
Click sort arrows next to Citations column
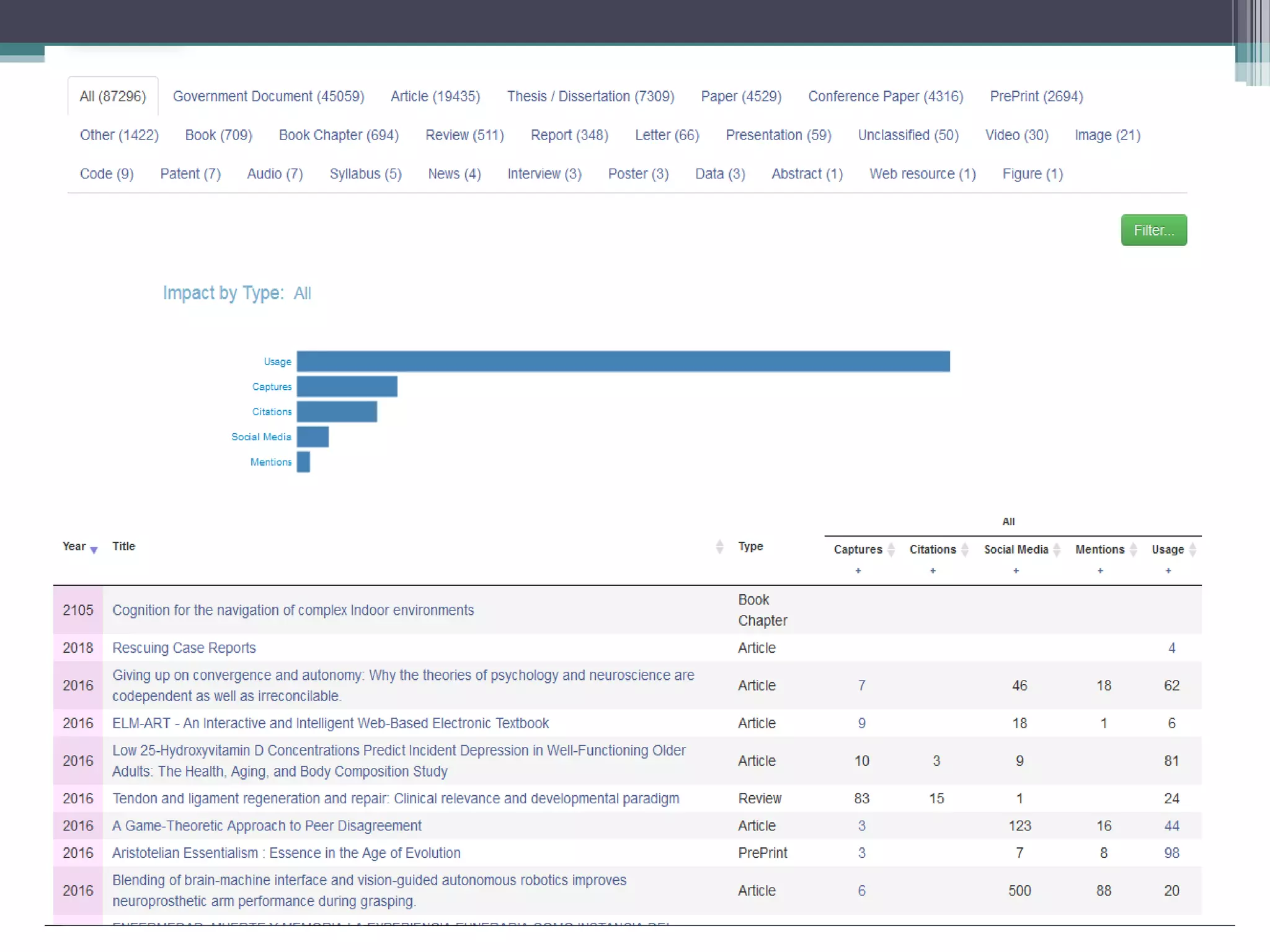coord(965,549)
